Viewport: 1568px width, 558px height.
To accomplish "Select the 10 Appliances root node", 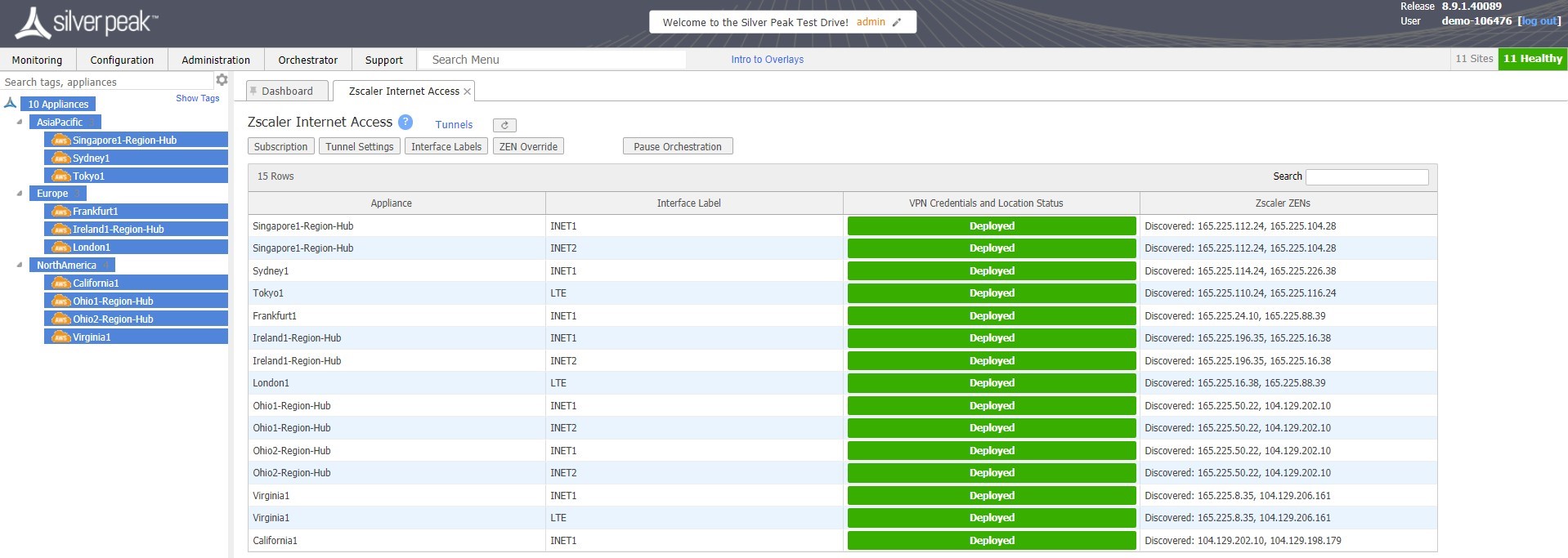I will tap(58, 104).
